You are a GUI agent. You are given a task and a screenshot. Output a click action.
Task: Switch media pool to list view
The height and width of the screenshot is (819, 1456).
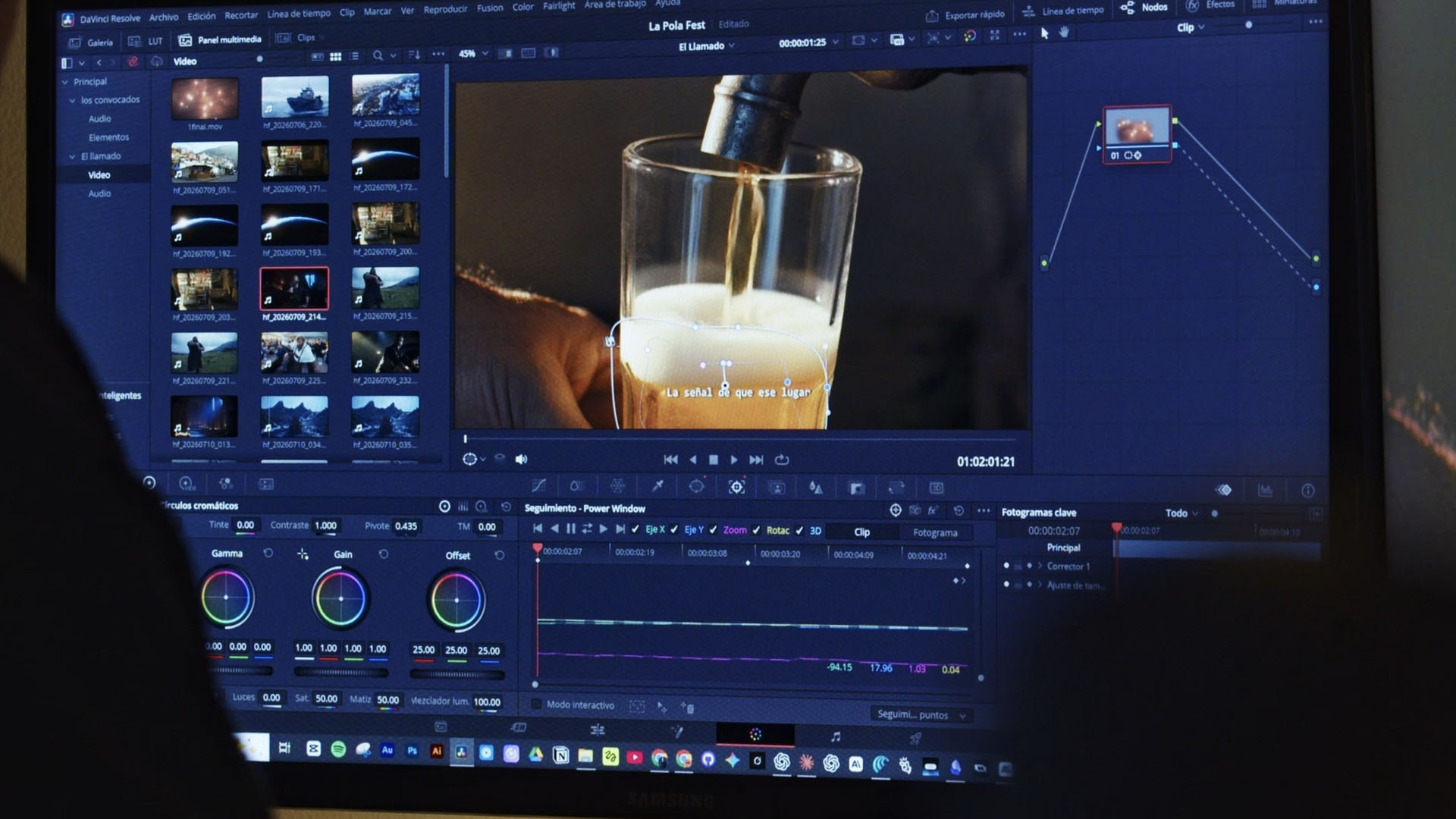coord(354,56)
